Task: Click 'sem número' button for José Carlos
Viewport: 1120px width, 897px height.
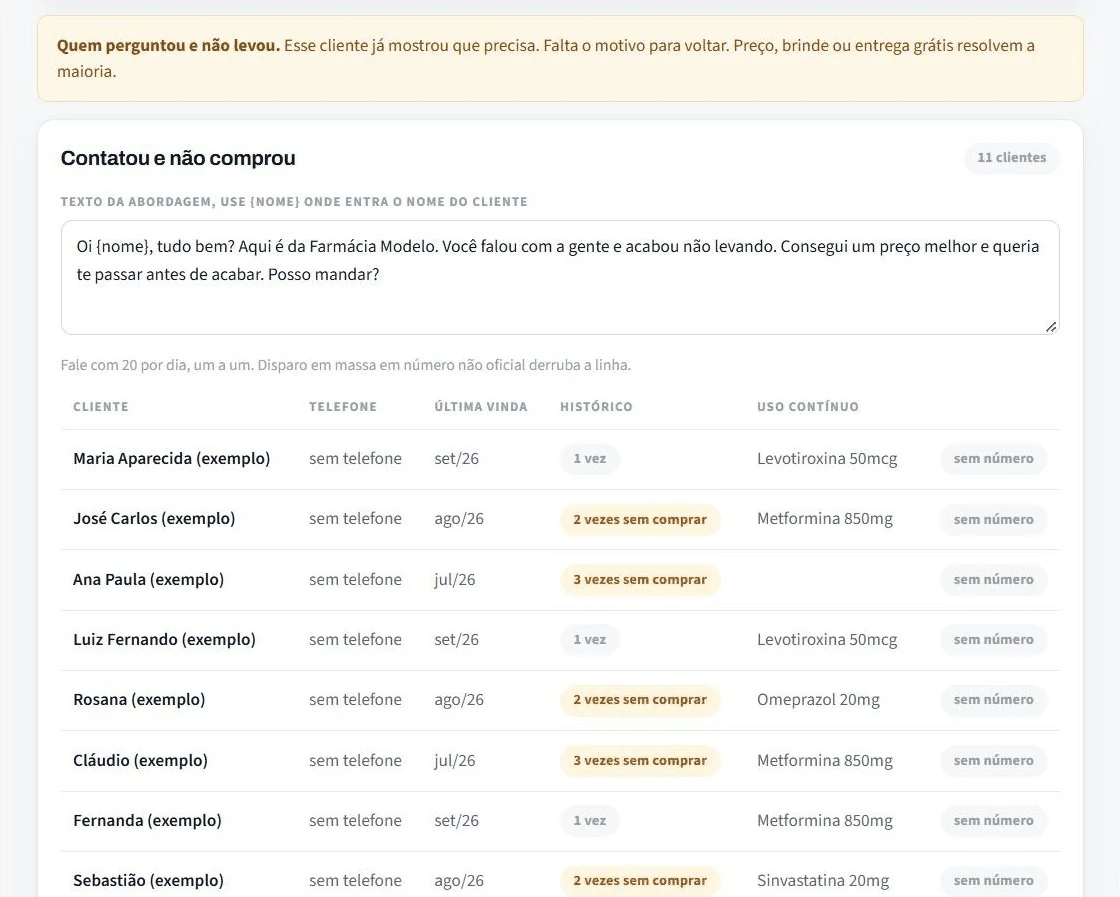Action: 993,519
